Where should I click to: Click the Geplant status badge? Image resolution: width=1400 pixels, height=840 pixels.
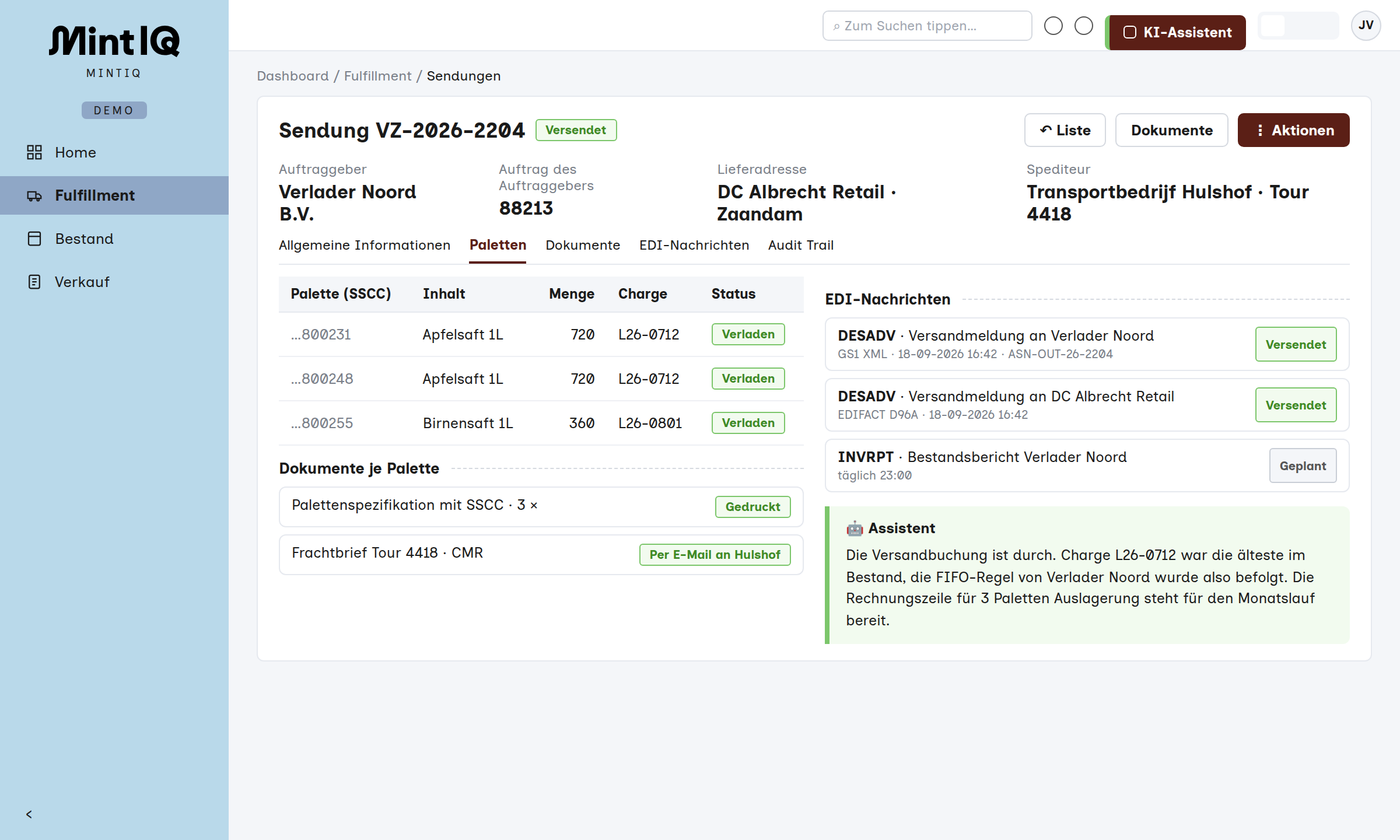click(1303, 466)
